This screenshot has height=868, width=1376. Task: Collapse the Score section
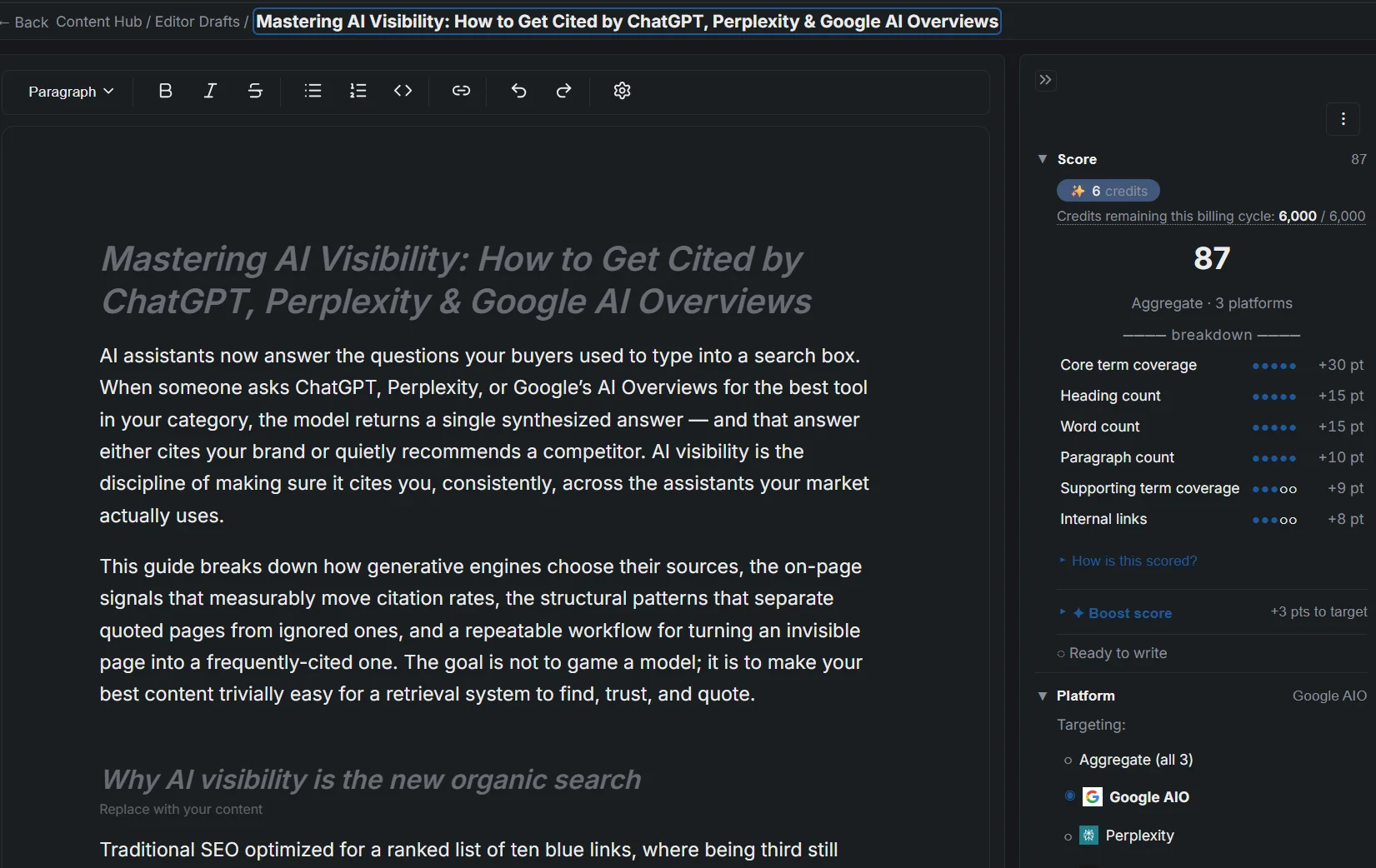1042,158
